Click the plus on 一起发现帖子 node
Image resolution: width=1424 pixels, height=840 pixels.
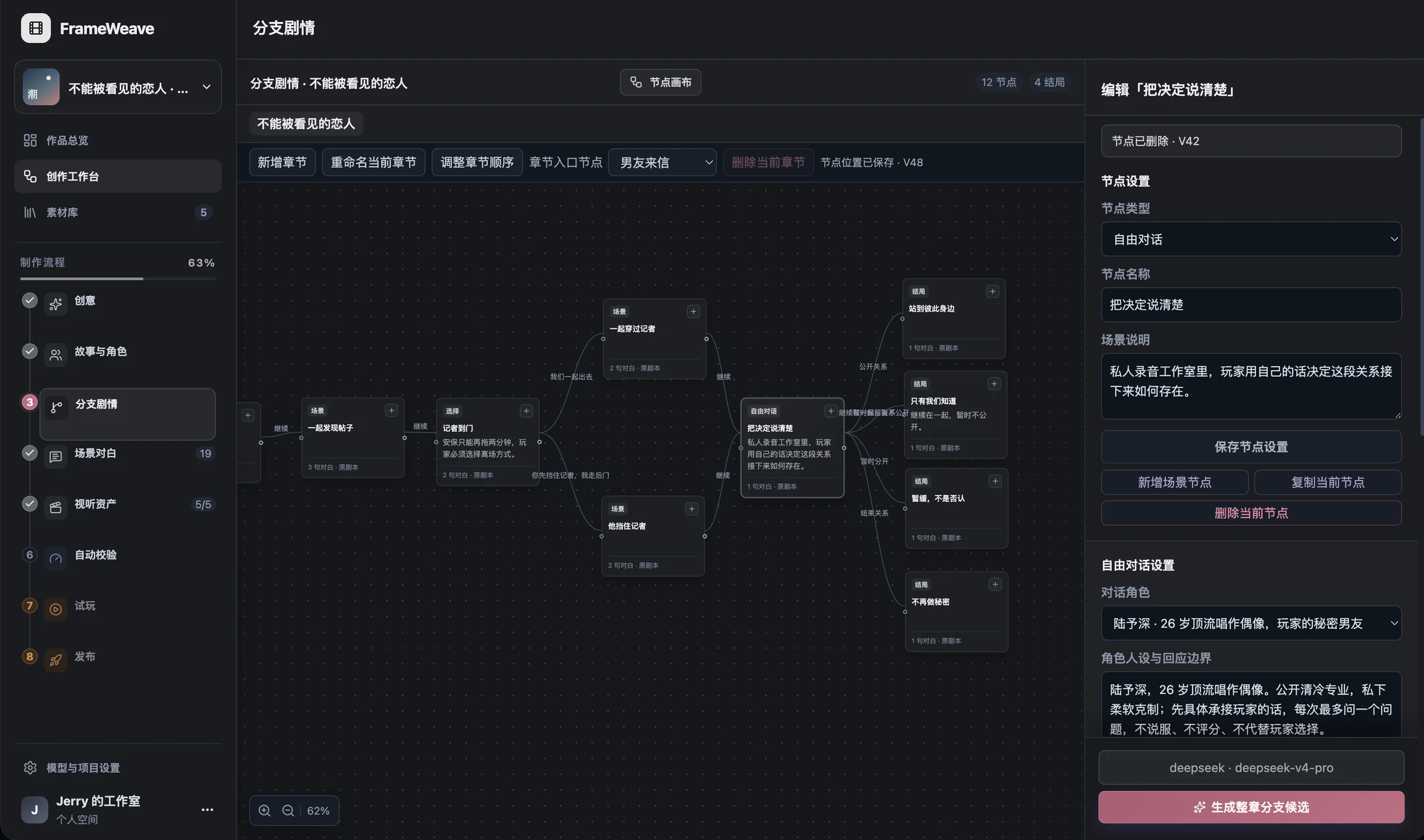tap(392, 411)
